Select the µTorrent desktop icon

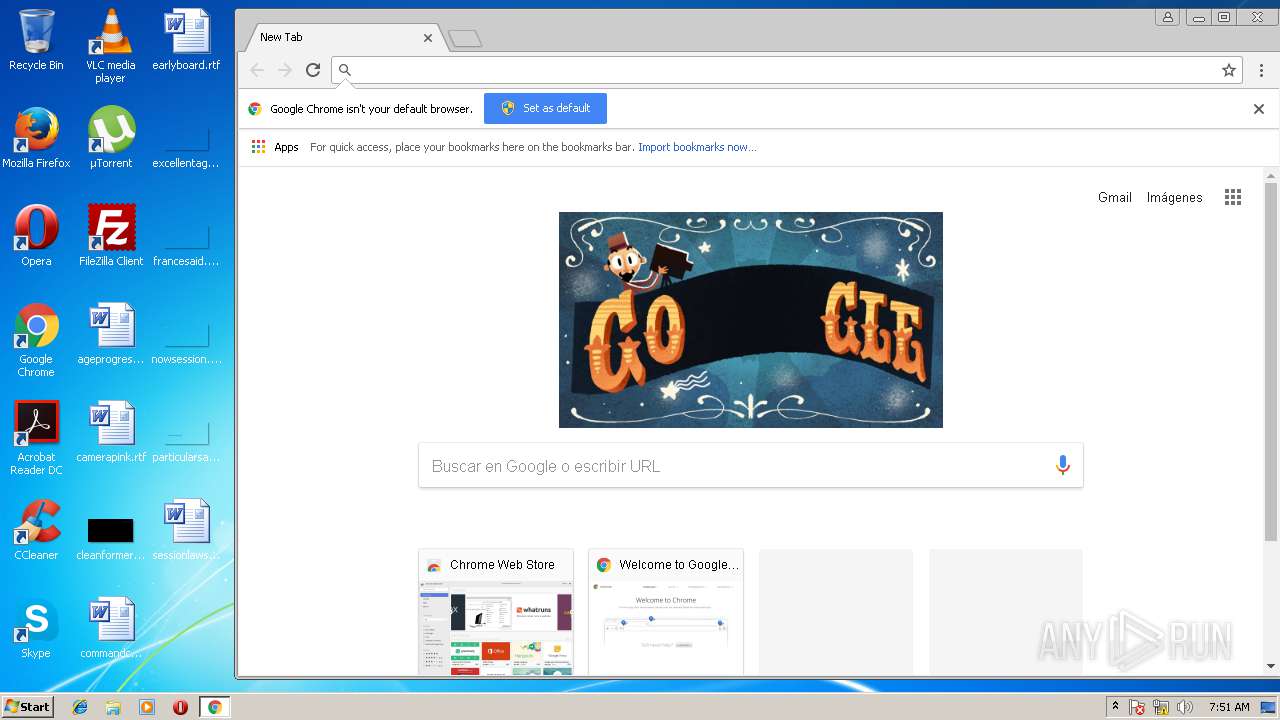[x=110, y=138]
